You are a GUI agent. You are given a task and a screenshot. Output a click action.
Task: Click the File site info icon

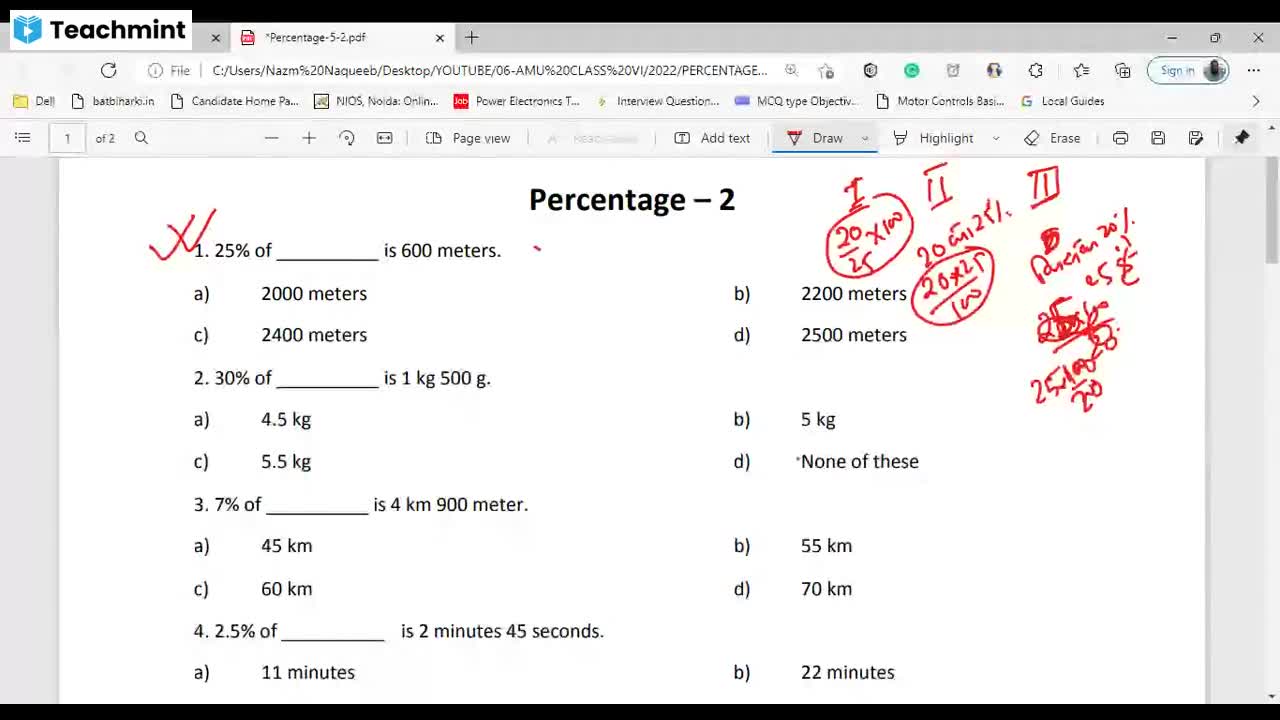(169, 70)
